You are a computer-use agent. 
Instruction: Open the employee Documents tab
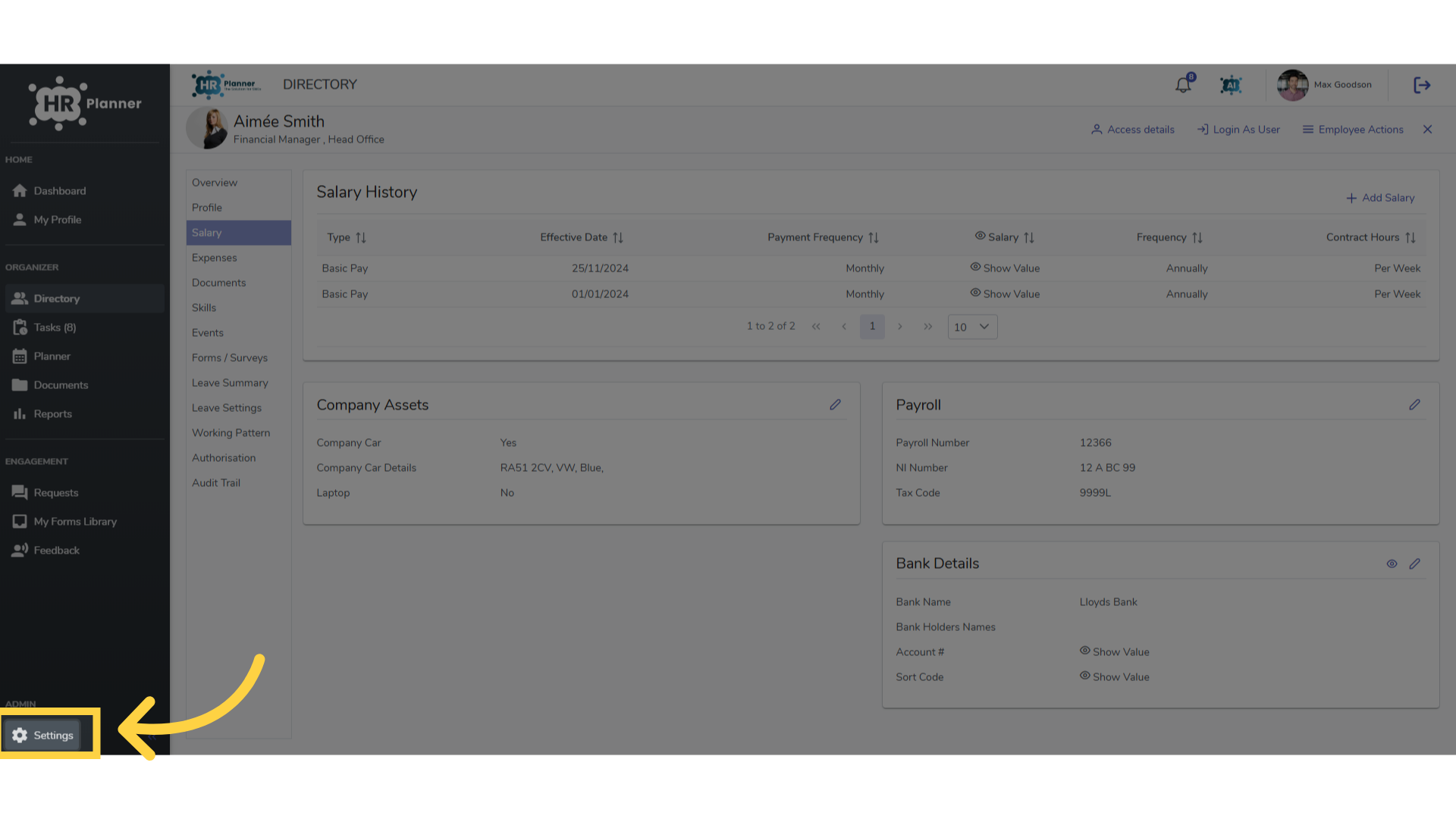[x=238, y=283]
